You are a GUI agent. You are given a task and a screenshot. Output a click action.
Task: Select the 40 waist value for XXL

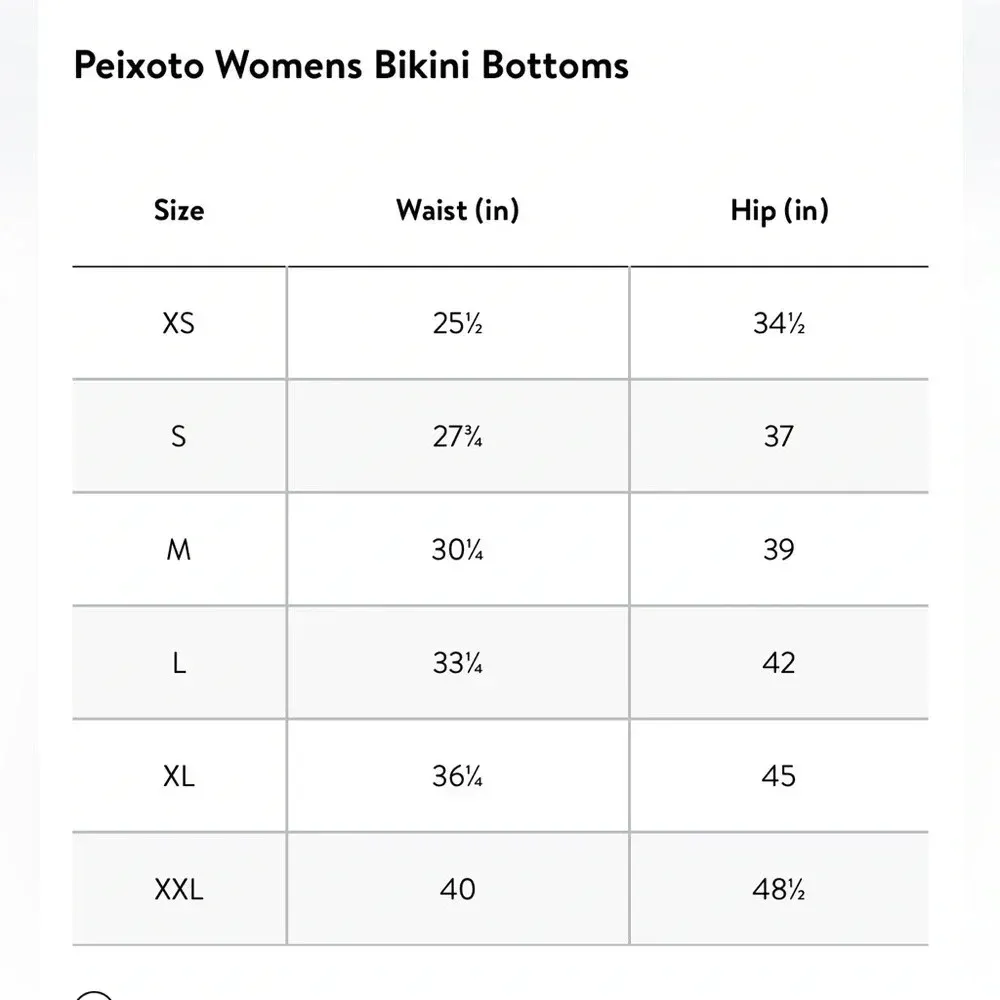tap(458, 889)
